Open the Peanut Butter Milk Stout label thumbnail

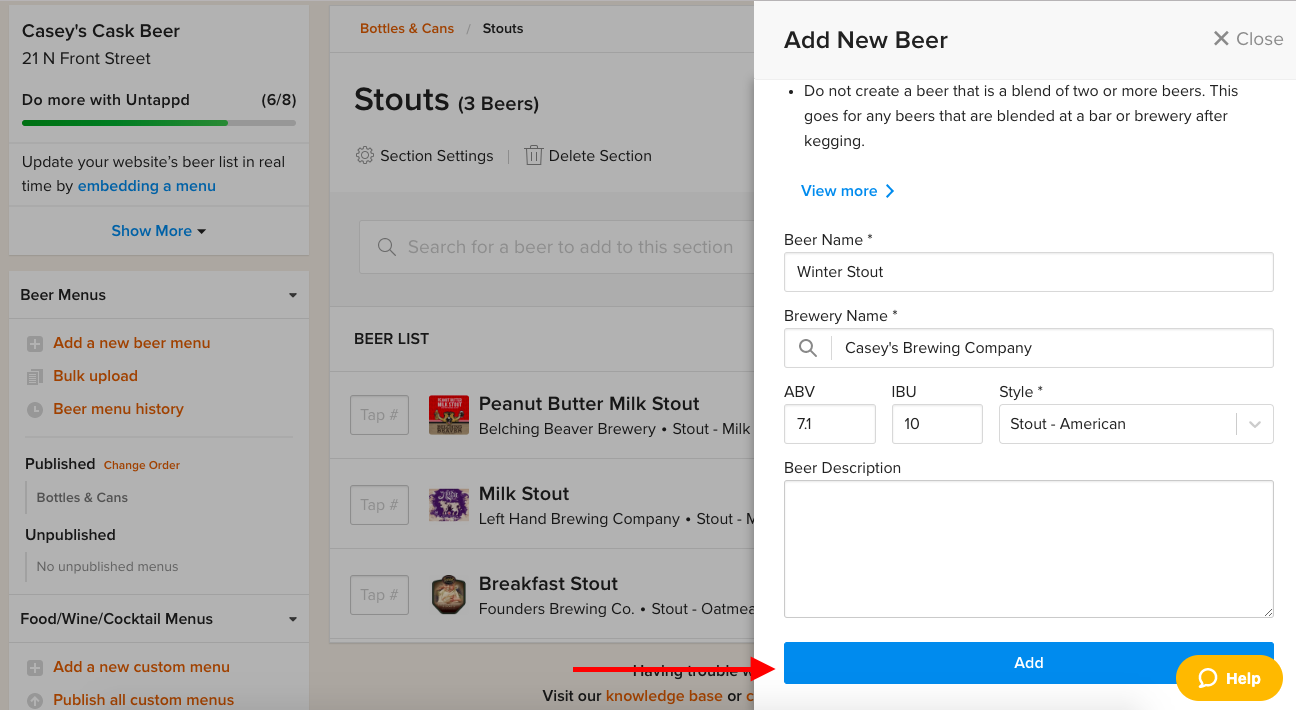coord(449,415)
